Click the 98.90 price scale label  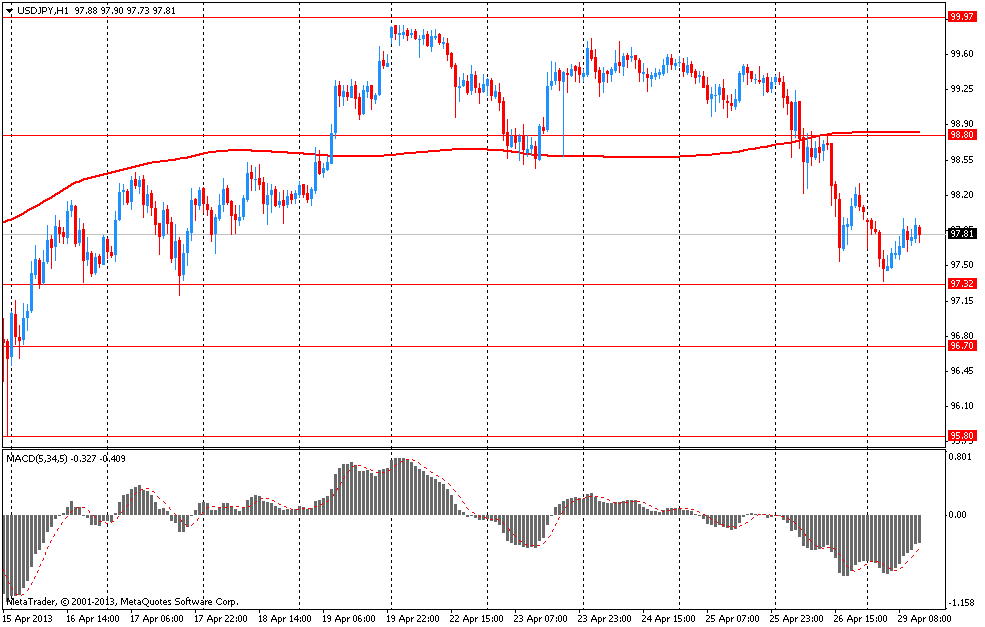click(962, 124)
